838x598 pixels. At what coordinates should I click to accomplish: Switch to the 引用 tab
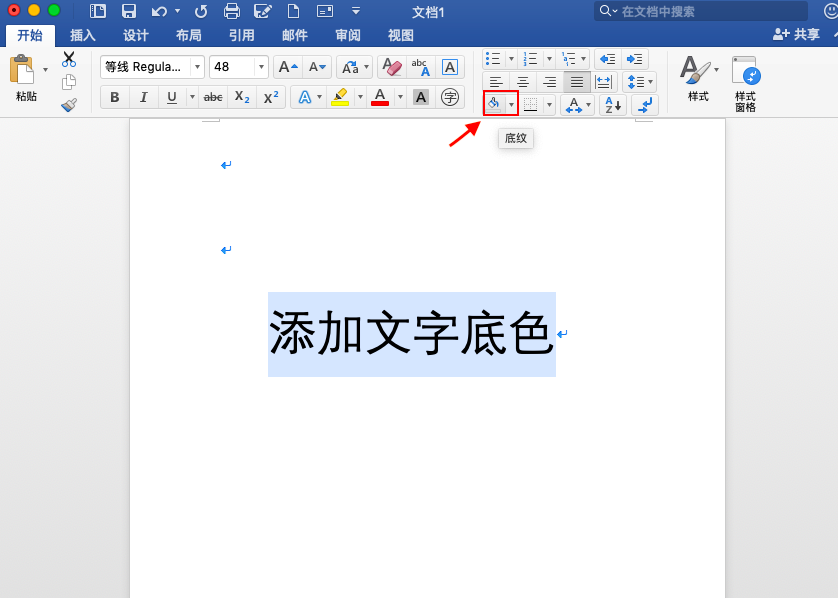pos(242,35)
